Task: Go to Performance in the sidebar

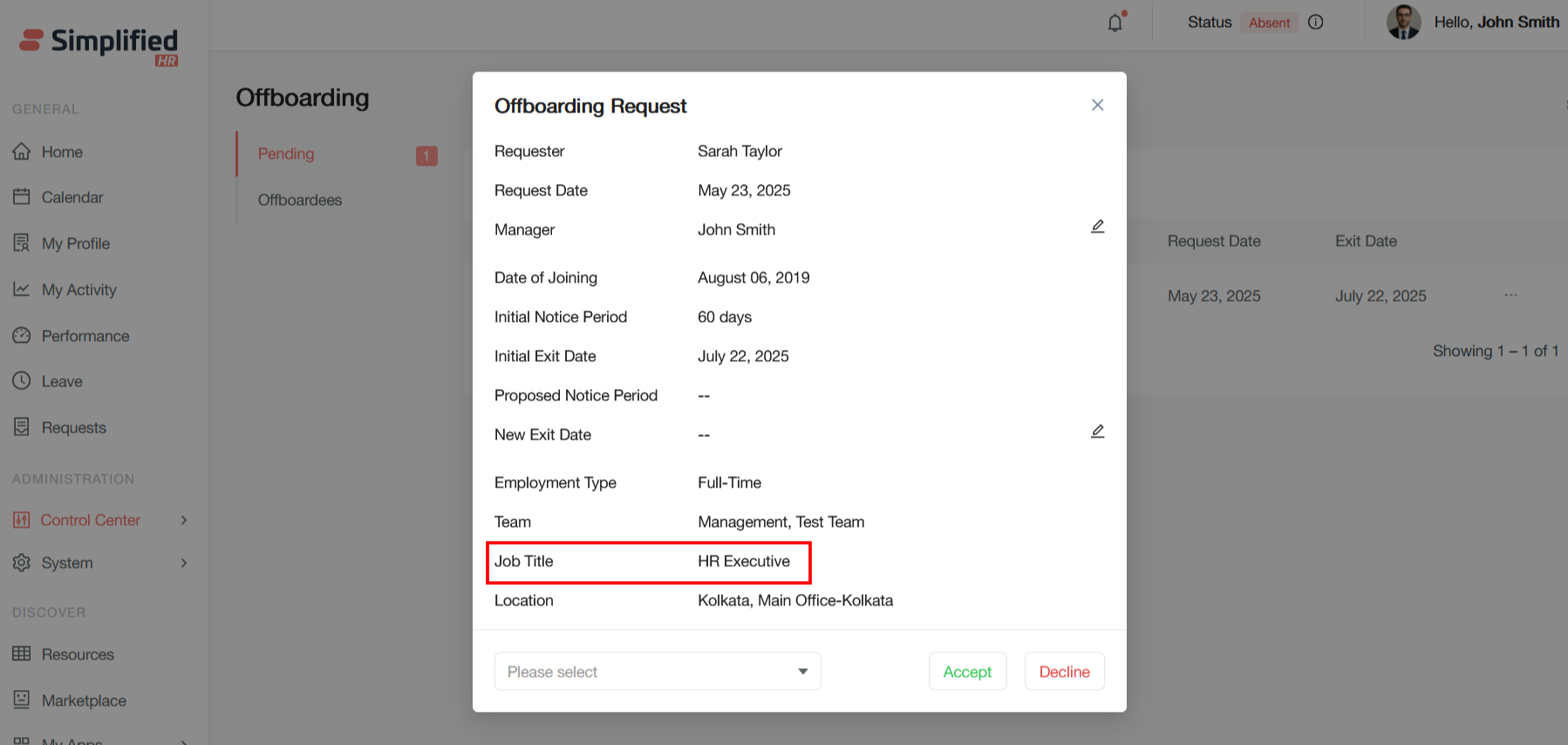Action: click(x=85, y=336)
